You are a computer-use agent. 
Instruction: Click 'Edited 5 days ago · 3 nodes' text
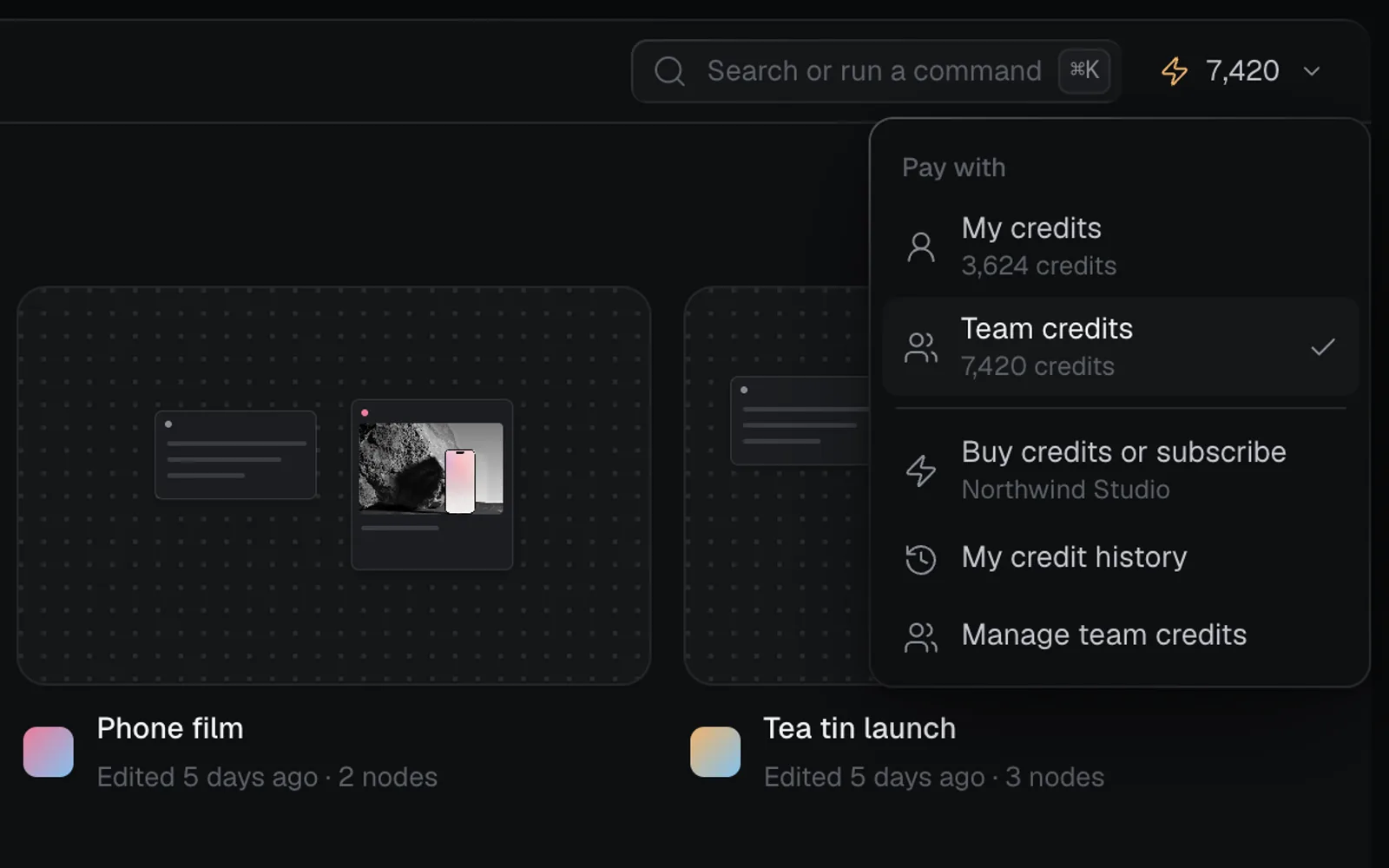coord(934,777)
